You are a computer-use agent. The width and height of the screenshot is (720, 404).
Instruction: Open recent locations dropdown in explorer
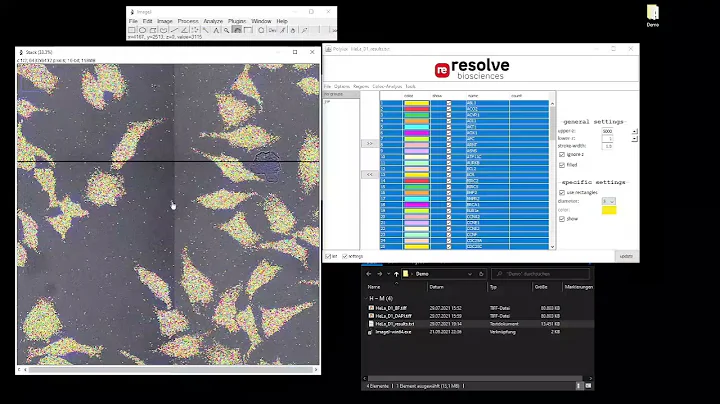coord(388,274)
